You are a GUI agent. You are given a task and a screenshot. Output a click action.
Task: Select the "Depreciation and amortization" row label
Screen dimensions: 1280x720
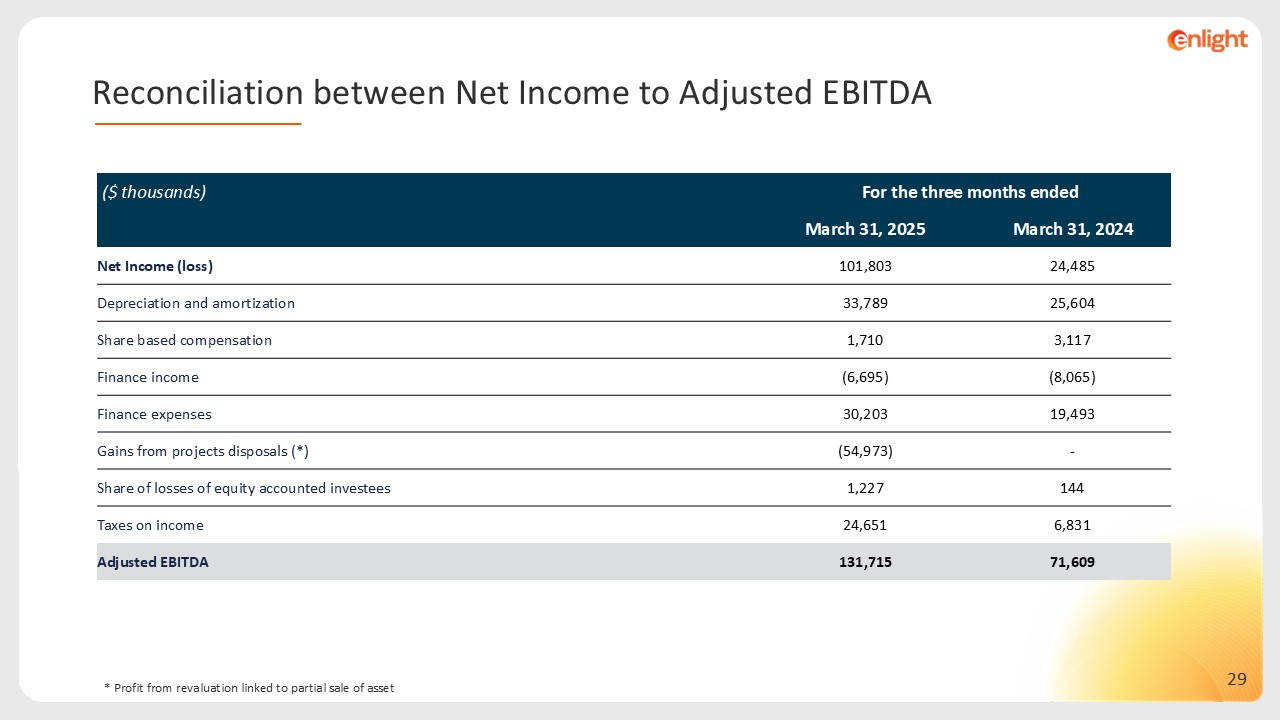click(196, 303)
